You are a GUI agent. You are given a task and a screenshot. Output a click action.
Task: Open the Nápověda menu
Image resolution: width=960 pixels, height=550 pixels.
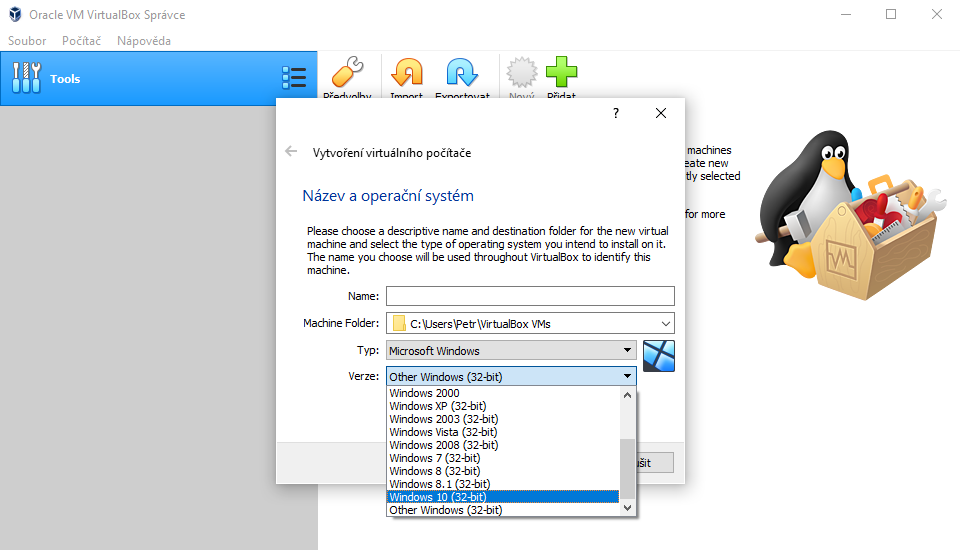click(x=144, y=41)
